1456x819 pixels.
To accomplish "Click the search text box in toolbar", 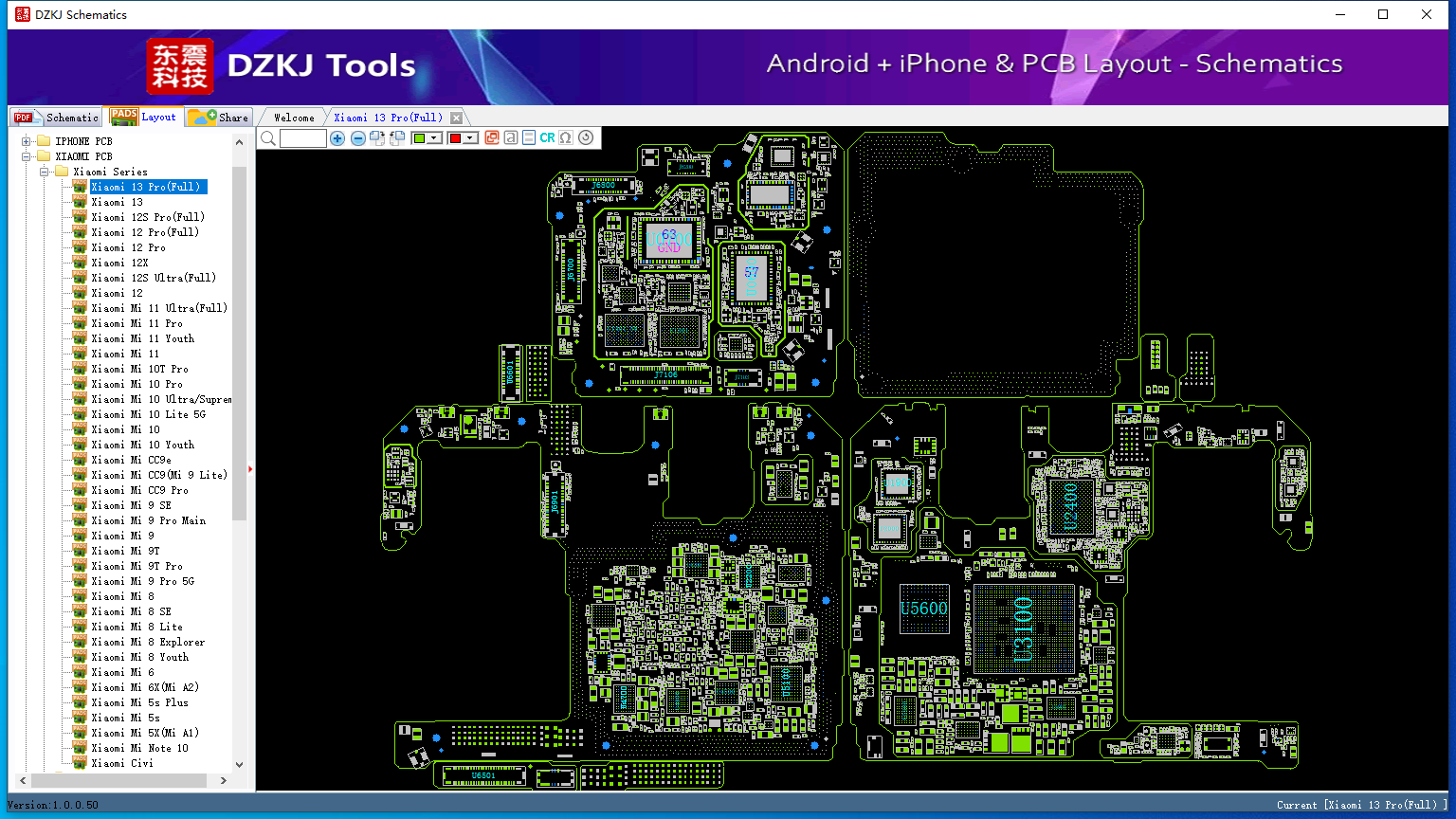I will point(303,138).
